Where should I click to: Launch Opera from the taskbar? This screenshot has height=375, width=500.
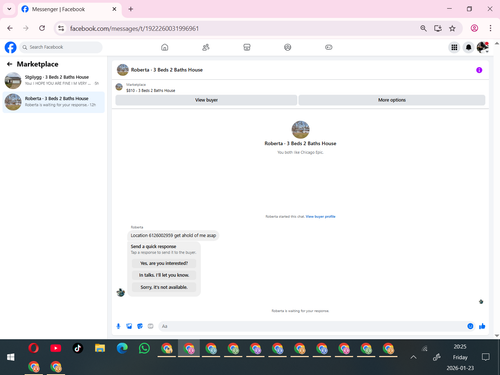point(33,348)
